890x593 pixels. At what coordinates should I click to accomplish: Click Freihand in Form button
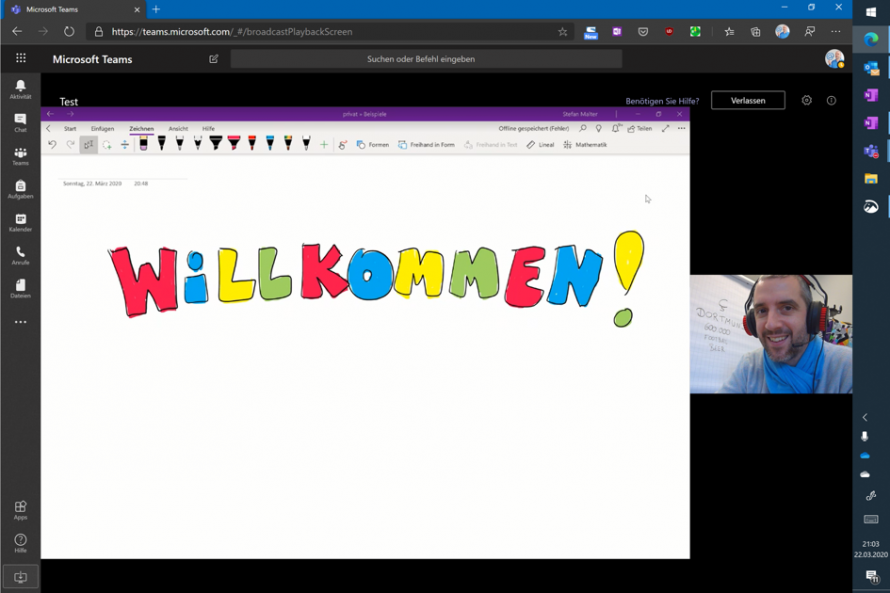point(426,145)
